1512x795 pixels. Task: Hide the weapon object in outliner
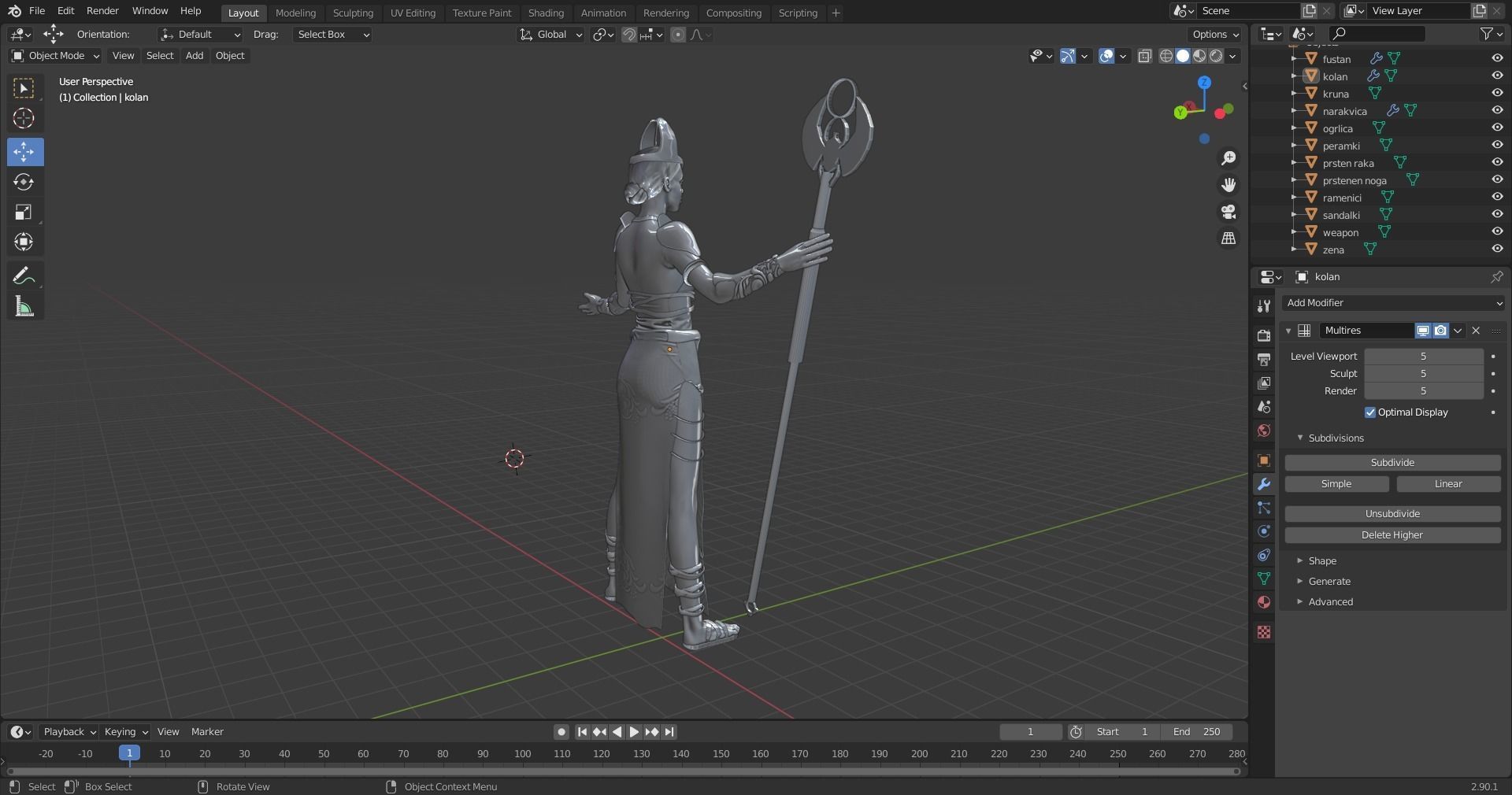coord(1497,231)
